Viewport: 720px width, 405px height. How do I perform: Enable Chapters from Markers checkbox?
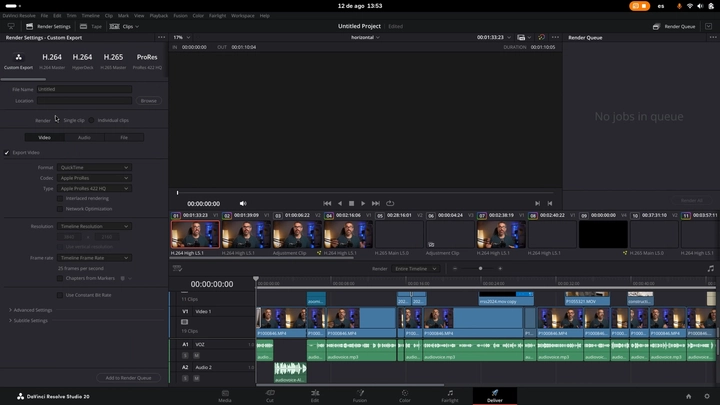click(60, 278)
